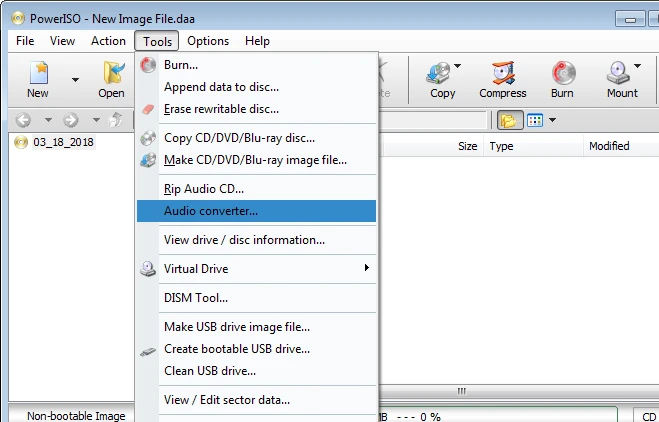659x422 pixels.
Task: Choose Append data to disc...
Action: (256, 87)
